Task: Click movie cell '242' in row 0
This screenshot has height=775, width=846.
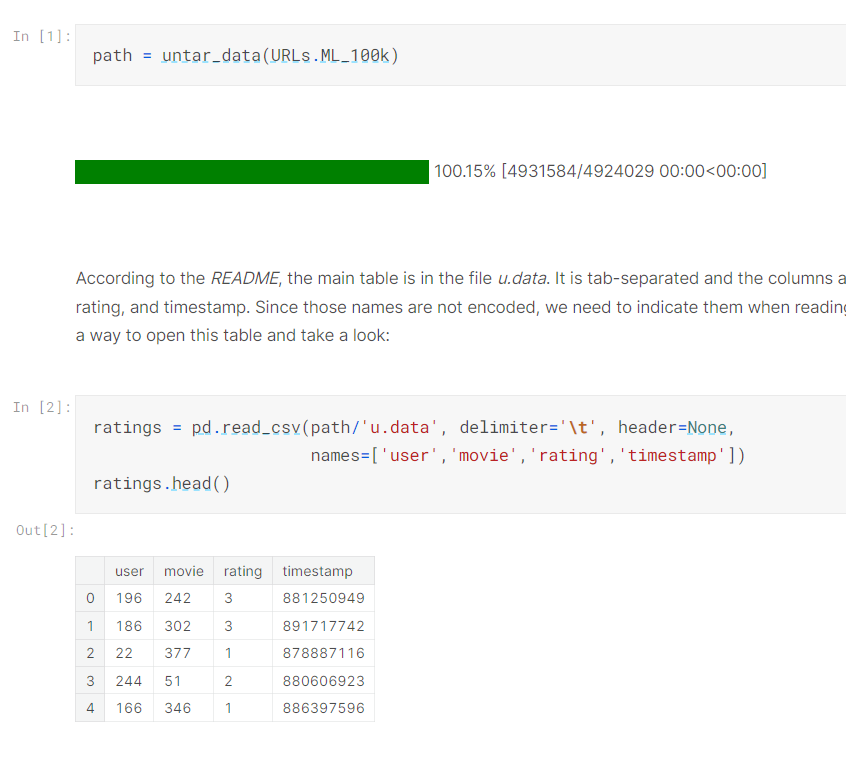Action: pyautogui.click(x=183, y=598)
